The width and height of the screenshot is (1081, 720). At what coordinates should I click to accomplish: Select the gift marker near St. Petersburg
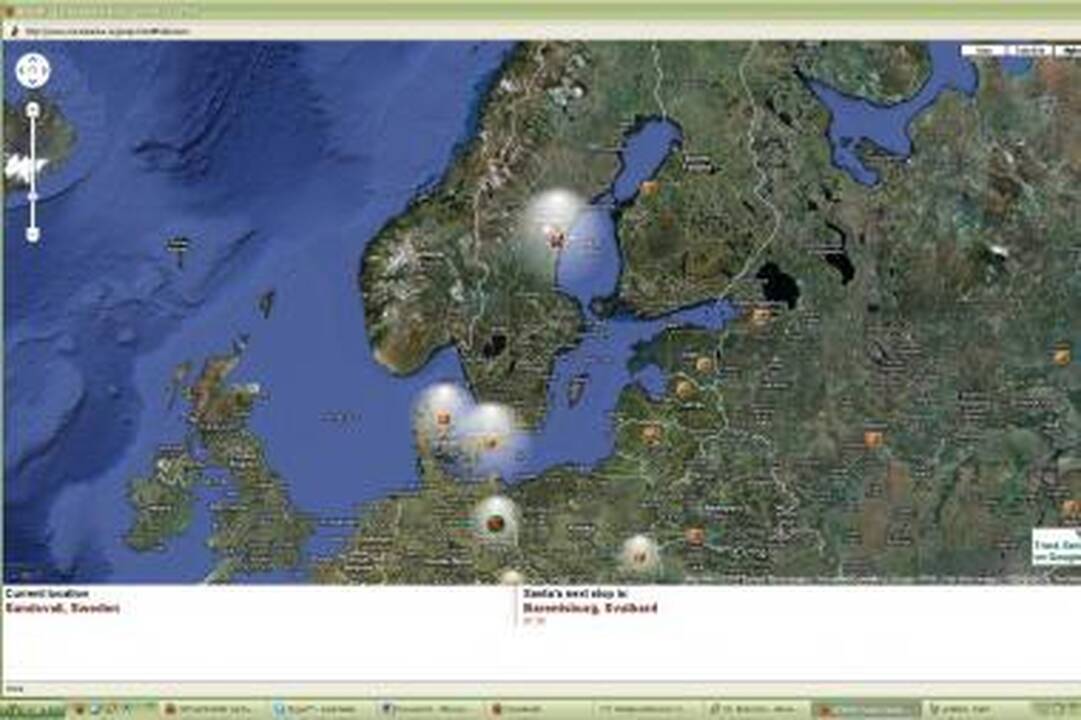[760, 316]
